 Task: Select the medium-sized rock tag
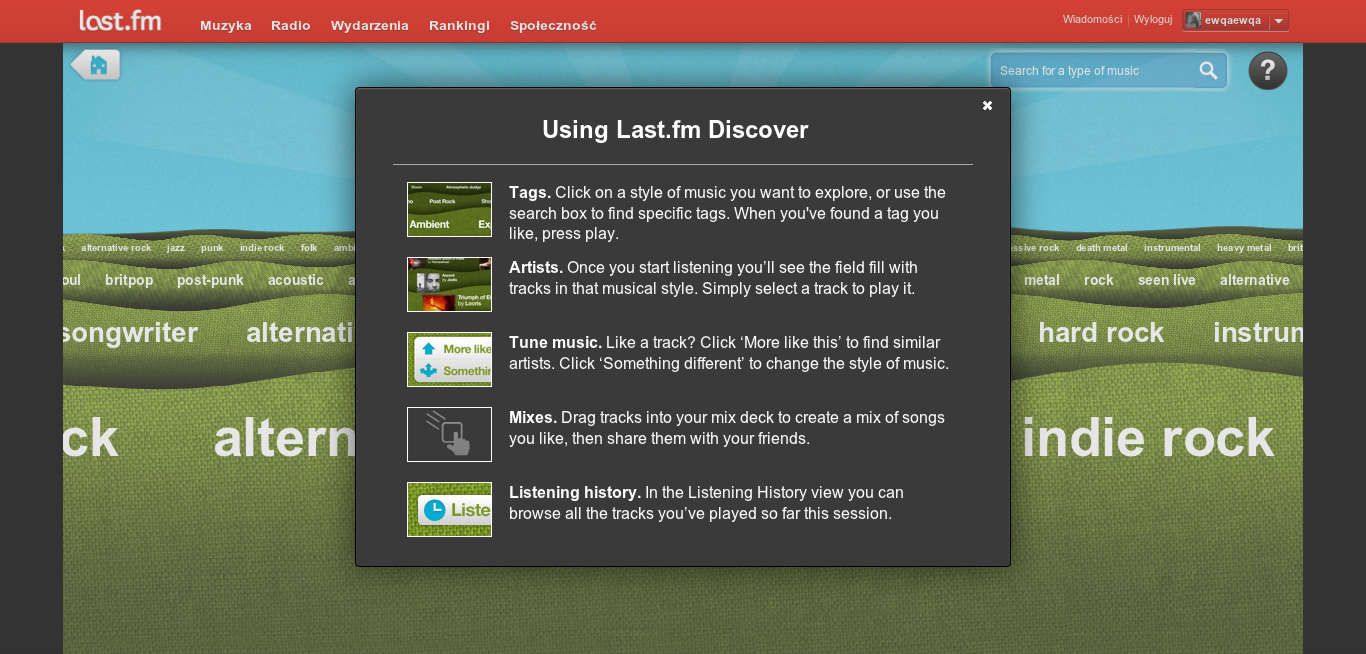pos(1099,280)
